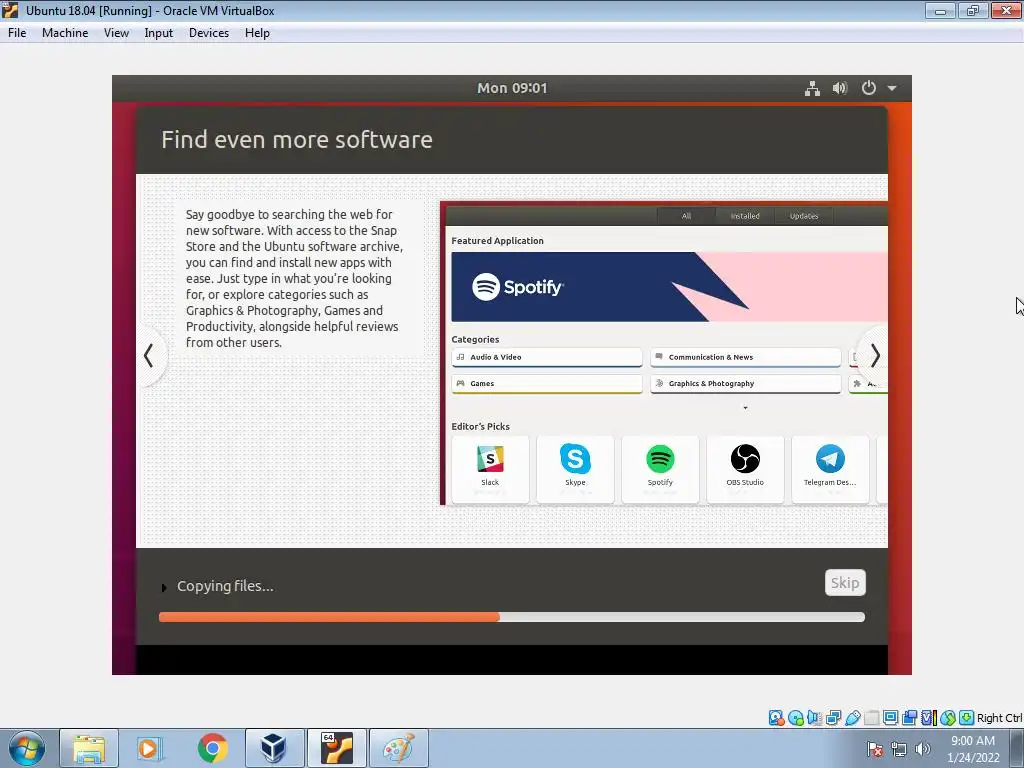This screenshot has height=768, width=1024.
Task: Open the Ubuntu system menu dropdown arrow
Action: point(892,88)
